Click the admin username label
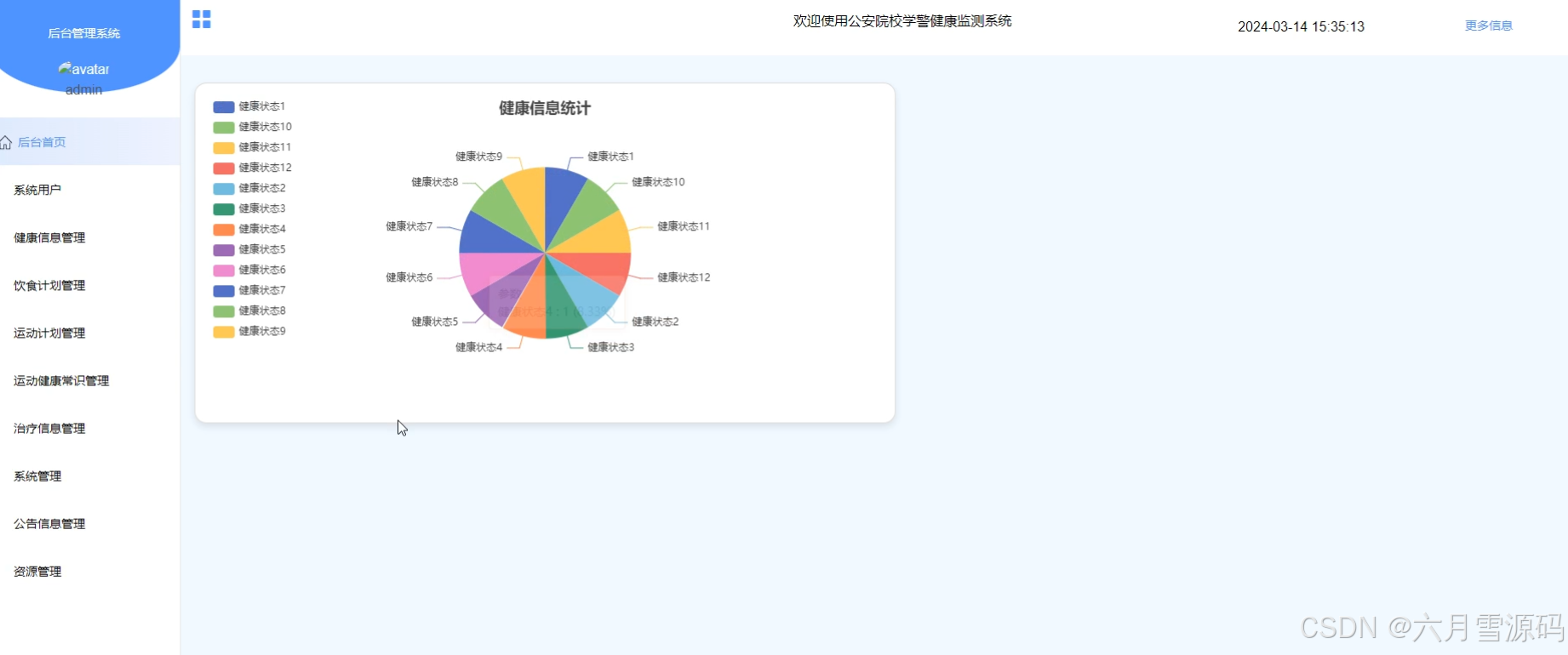Image resolution: width=1568 pixels, height=655 pixels. click(x=83, y=89)
